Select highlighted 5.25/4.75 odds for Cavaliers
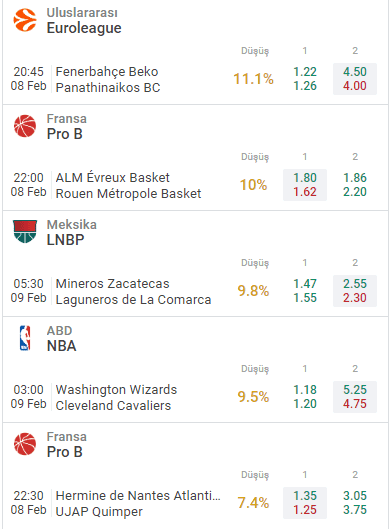 point(355,397)
